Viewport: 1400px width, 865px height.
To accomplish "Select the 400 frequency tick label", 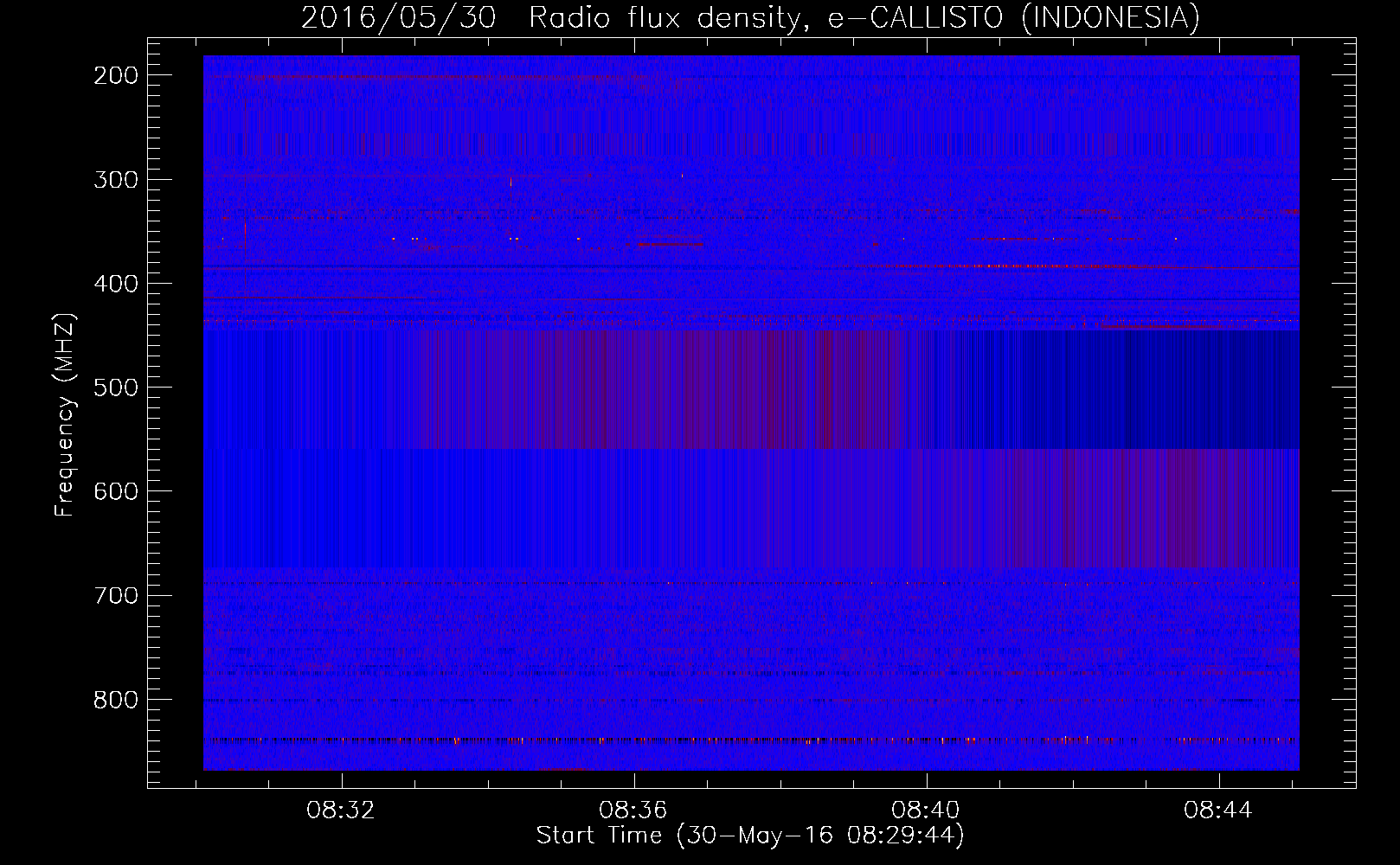I will click(116, 284).
